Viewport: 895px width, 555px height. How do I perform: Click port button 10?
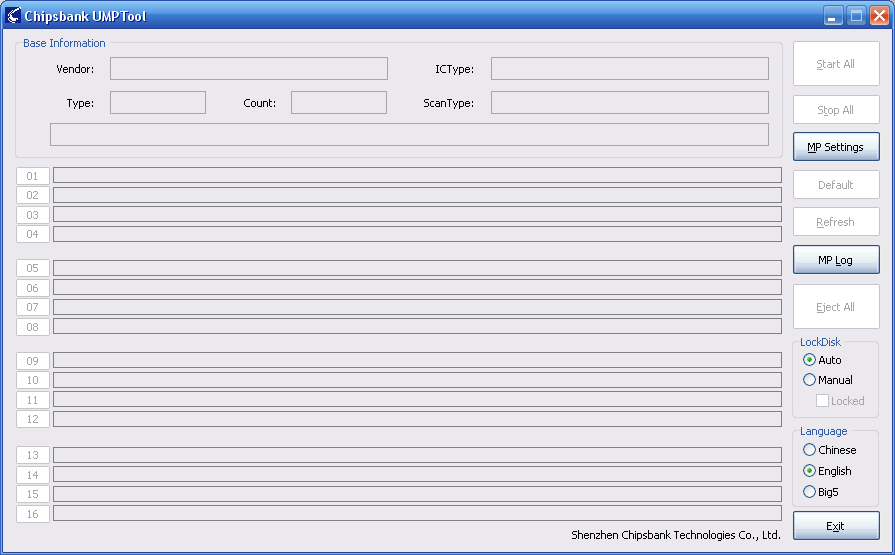click(x=33, y=380)
